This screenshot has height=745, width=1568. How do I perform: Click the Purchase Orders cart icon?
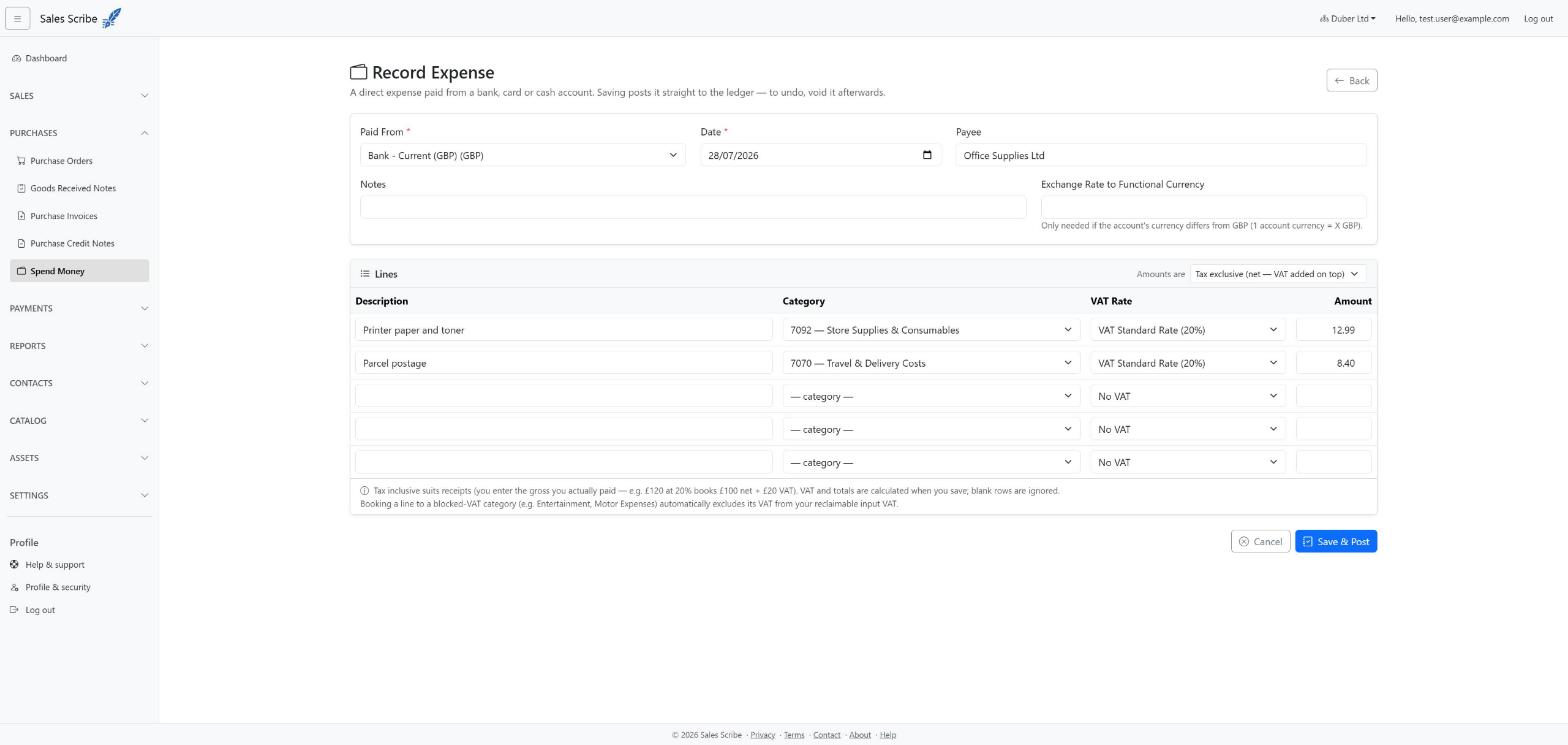[22, 161]
